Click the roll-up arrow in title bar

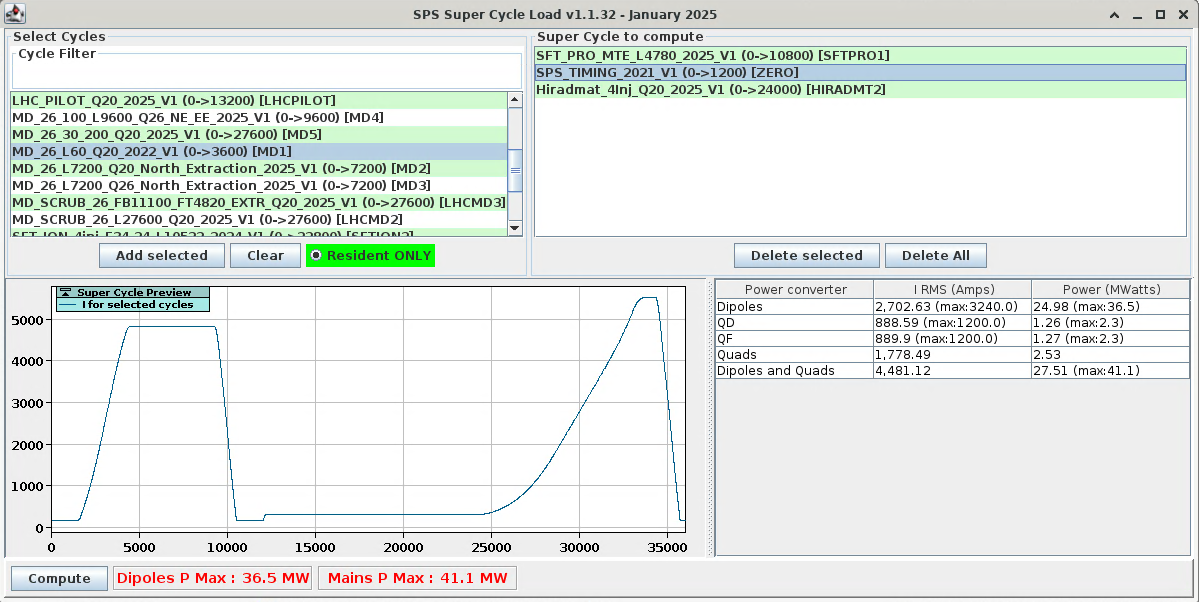pyautogui.click(x=1115, y=15)
